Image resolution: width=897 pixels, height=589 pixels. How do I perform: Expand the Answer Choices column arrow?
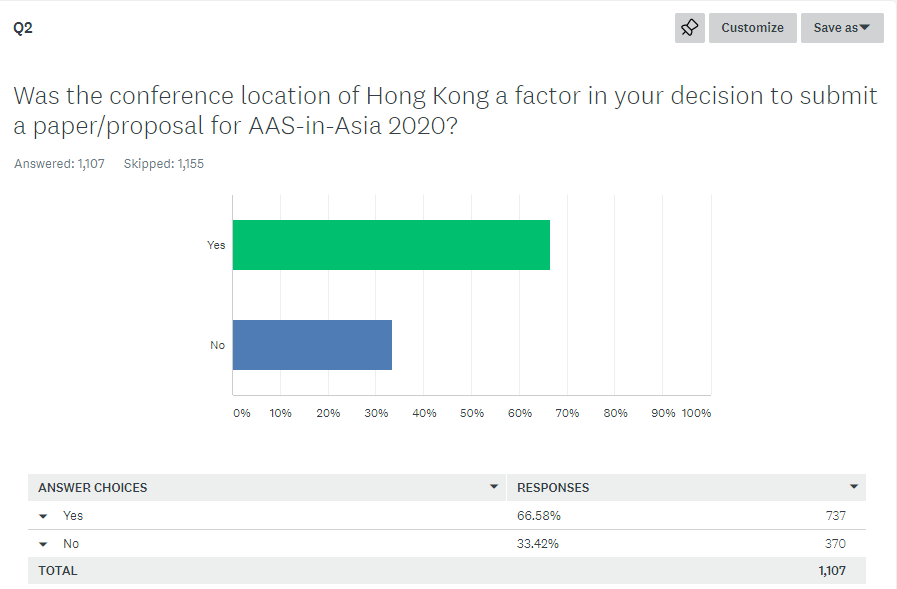[x=494, y=487]
